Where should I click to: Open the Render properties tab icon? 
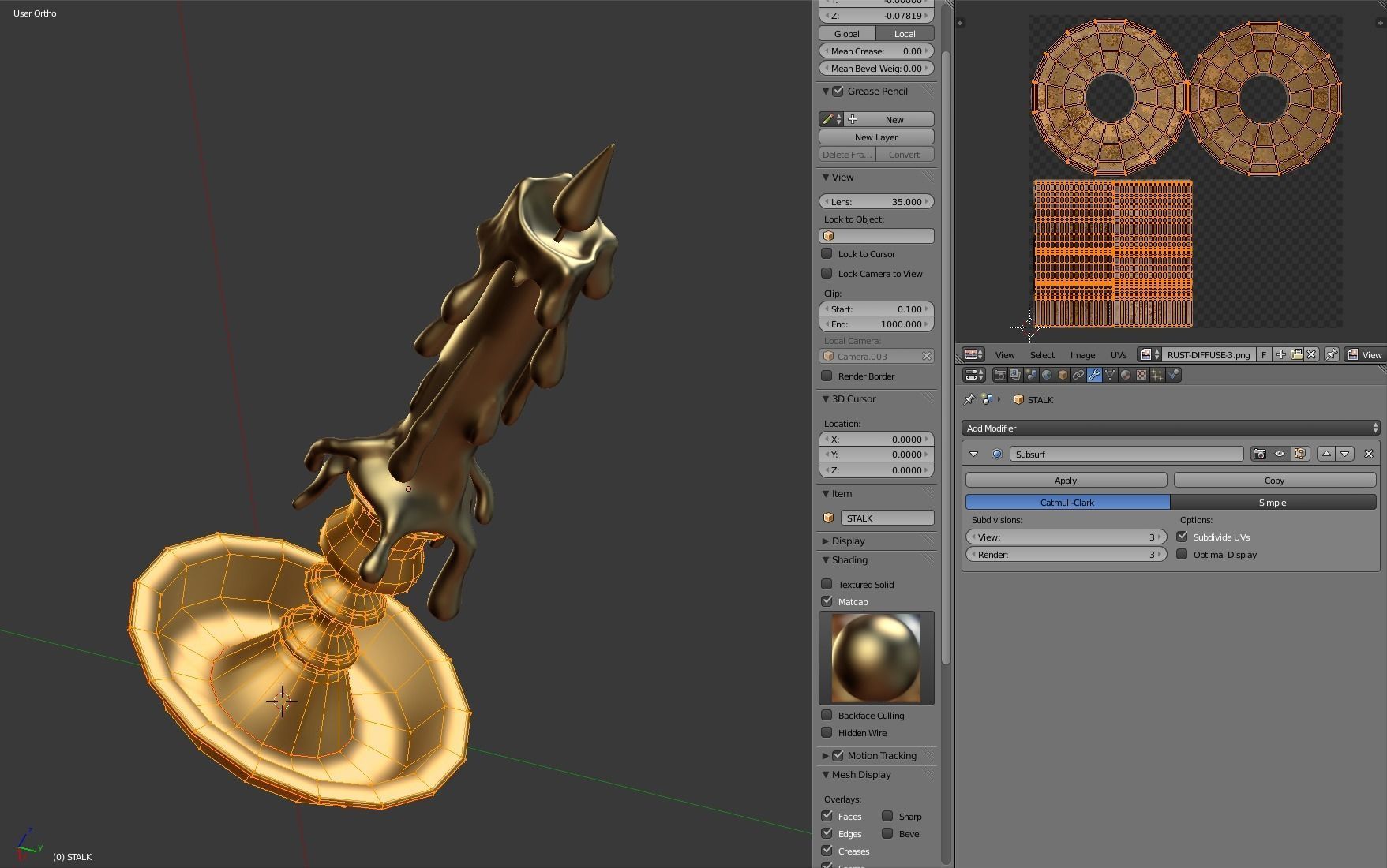(x=999, y=375)
